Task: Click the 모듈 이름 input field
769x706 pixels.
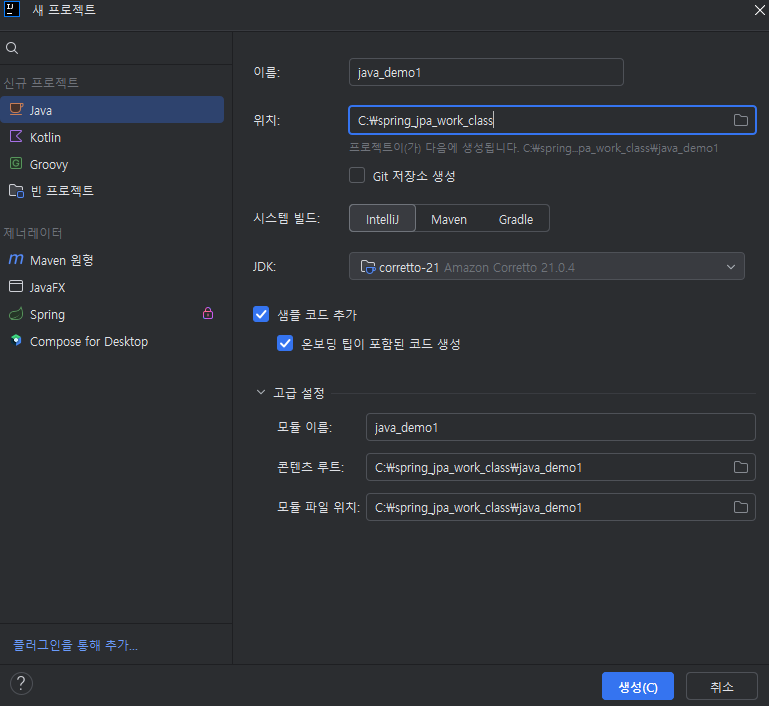Action: [561, 427]
